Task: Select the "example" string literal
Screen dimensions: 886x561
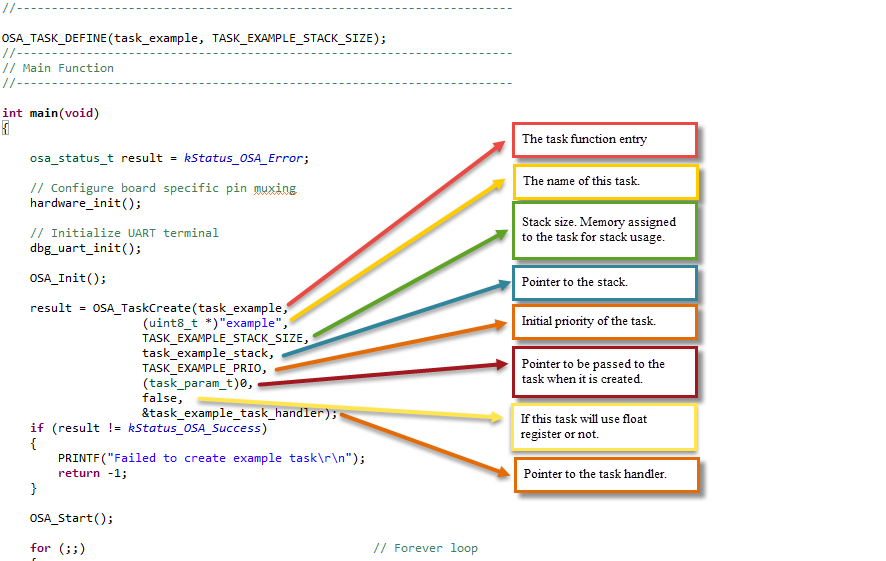Action: point(250,323)
